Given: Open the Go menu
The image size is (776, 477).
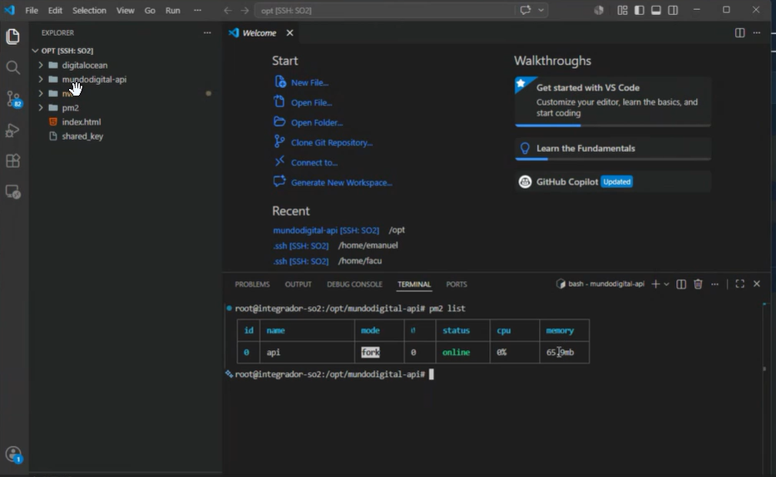Looking at the screenshot, I should pos(149,10).
